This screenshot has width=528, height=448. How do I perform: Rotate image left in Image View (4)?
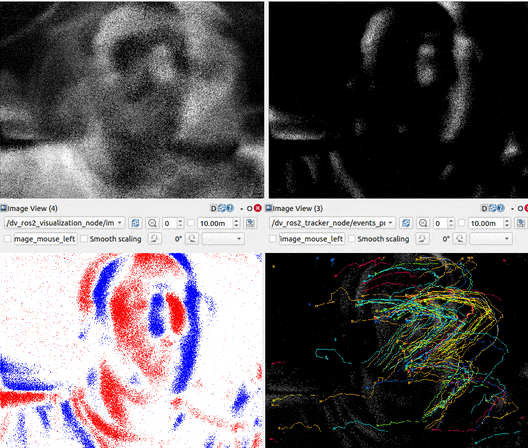tap(155, 239)
